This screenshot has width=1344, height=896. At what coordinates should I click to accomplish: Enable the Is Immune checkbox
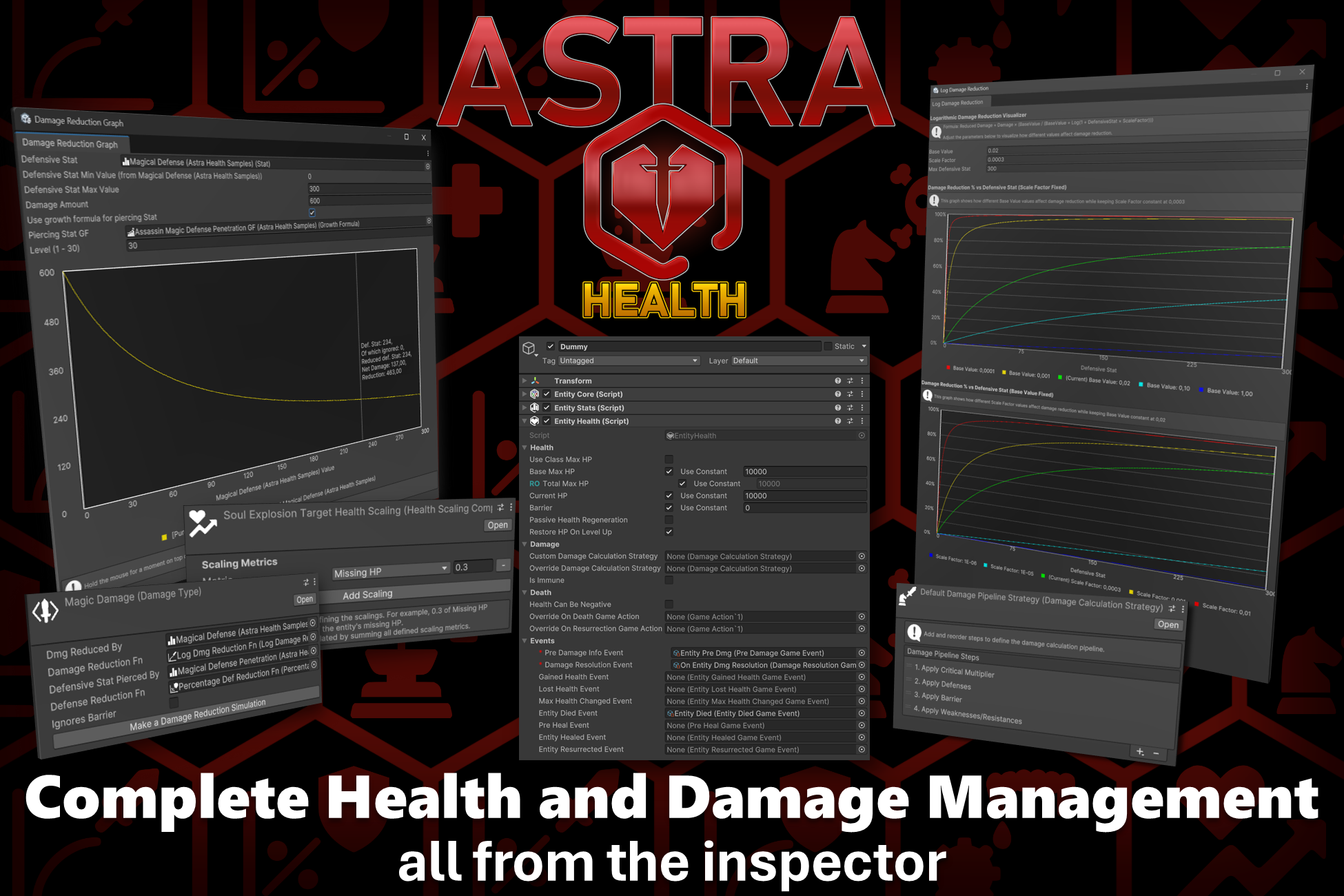tap(669, 580)
